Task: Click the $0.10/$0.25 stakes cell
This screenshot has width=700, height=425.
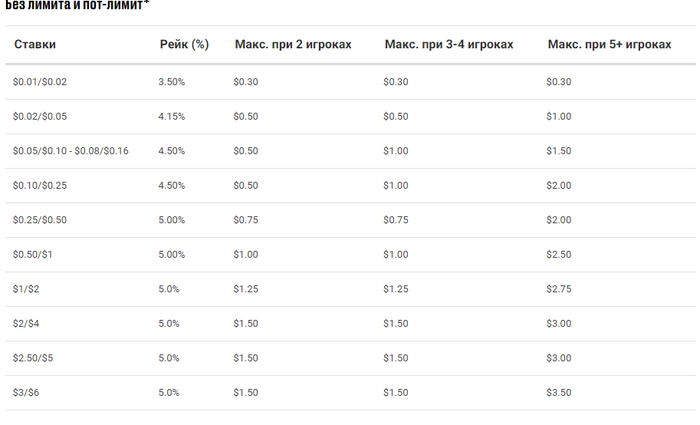Action: tap(40, 186)
